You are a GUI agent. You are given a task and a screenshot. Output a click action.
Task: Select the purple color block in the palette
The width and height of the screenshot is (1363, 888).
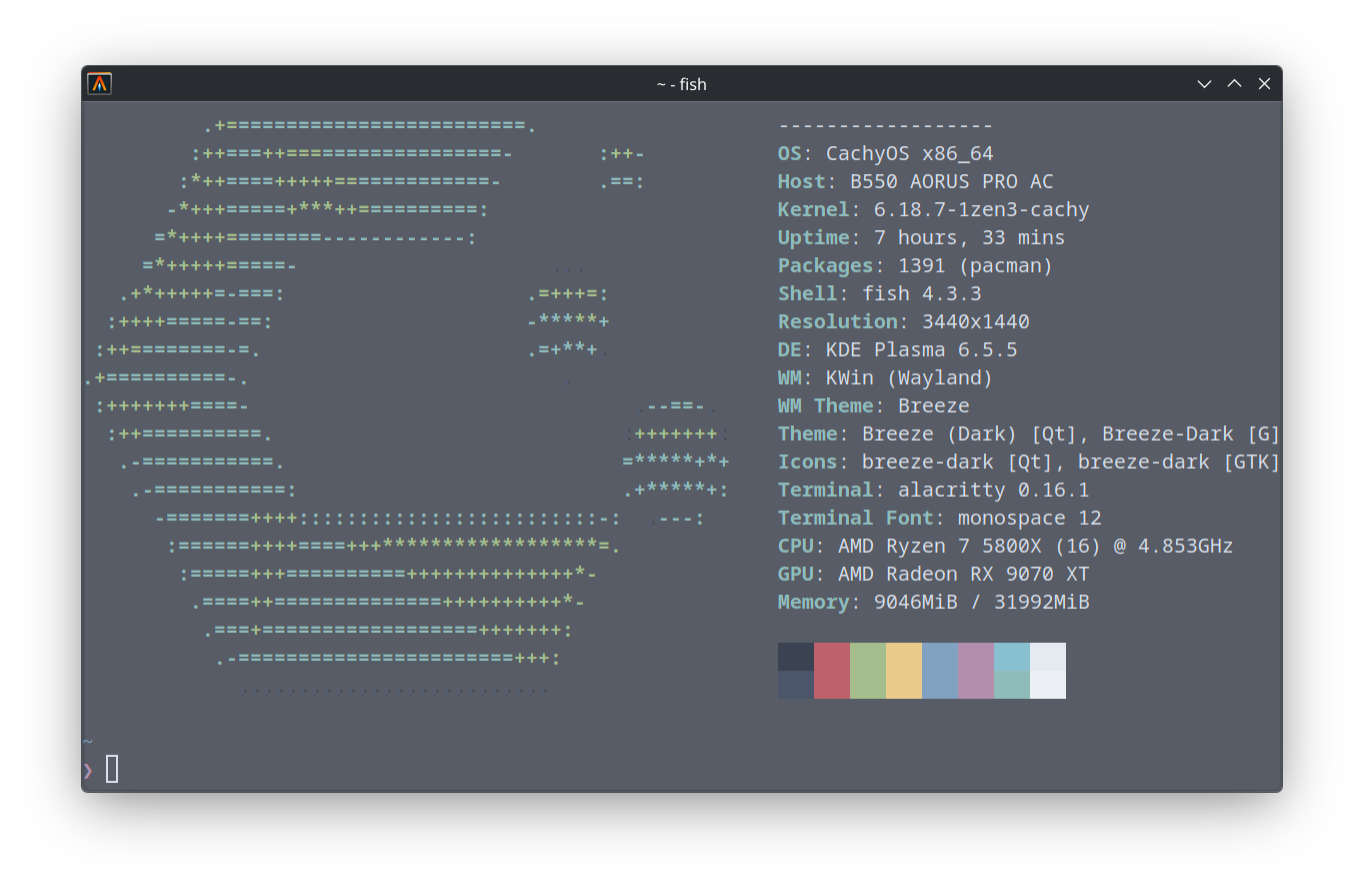(x=976, y=670)
